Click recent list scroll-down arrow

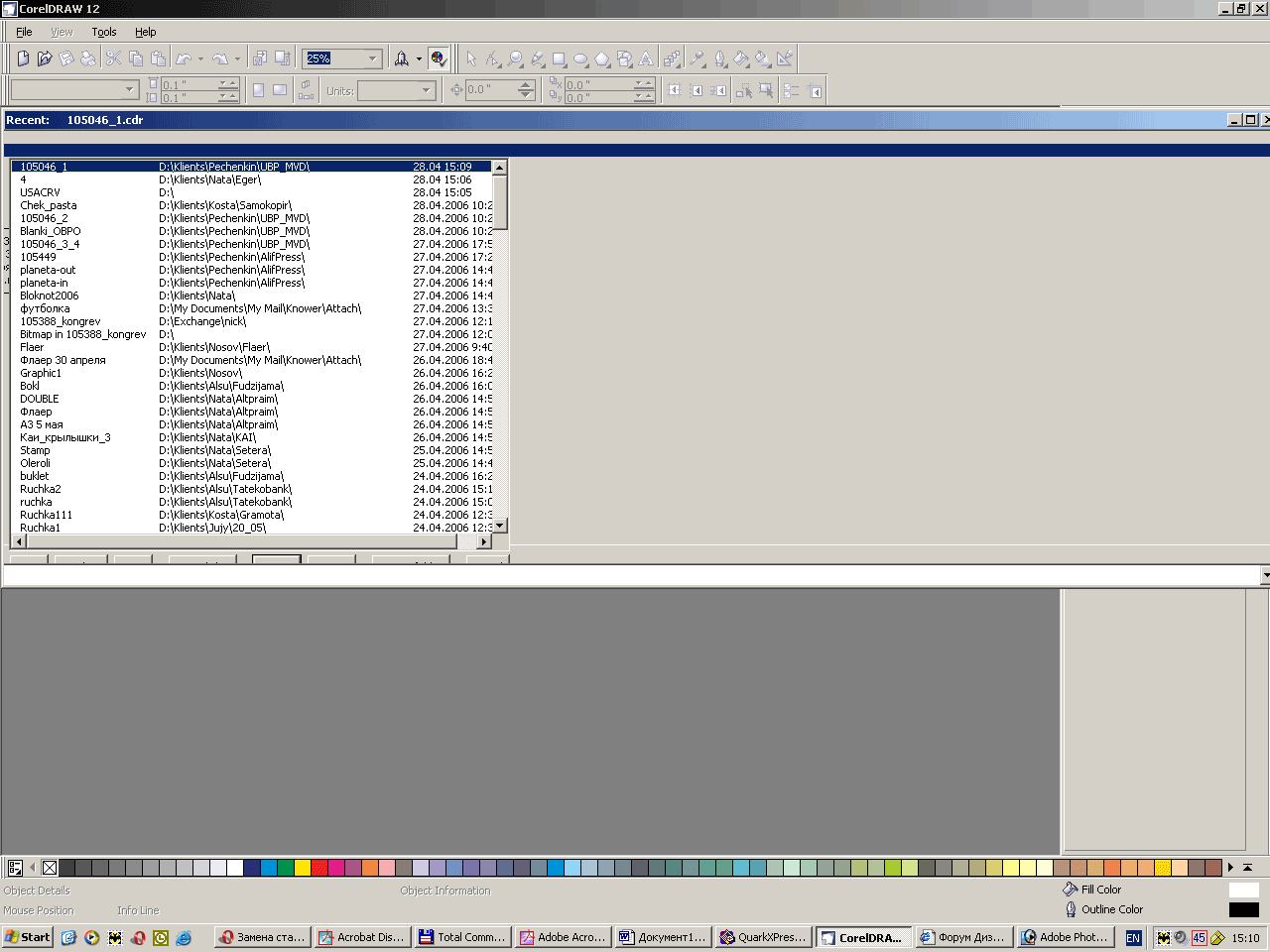500,526
